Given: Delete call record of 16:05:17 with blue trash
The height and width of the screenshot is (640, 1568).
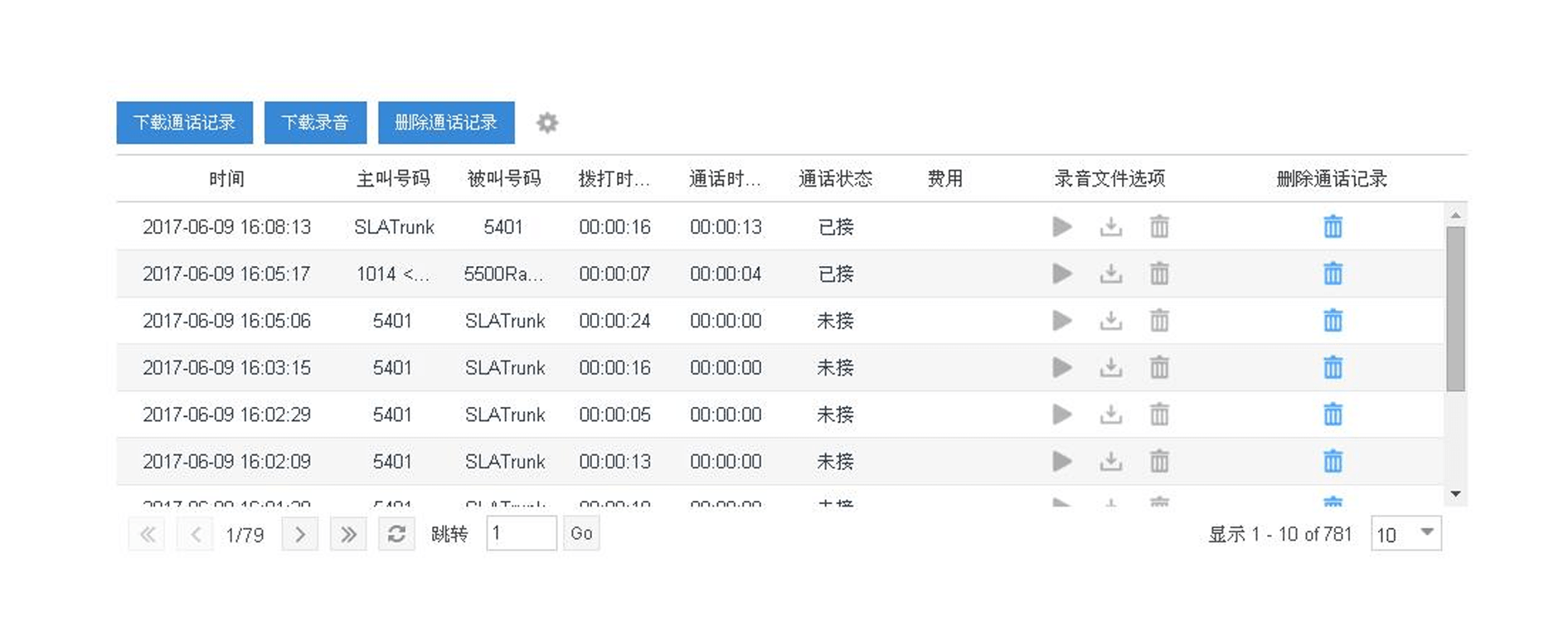Looking at the screenshot, I should [x=1333, y=274].
